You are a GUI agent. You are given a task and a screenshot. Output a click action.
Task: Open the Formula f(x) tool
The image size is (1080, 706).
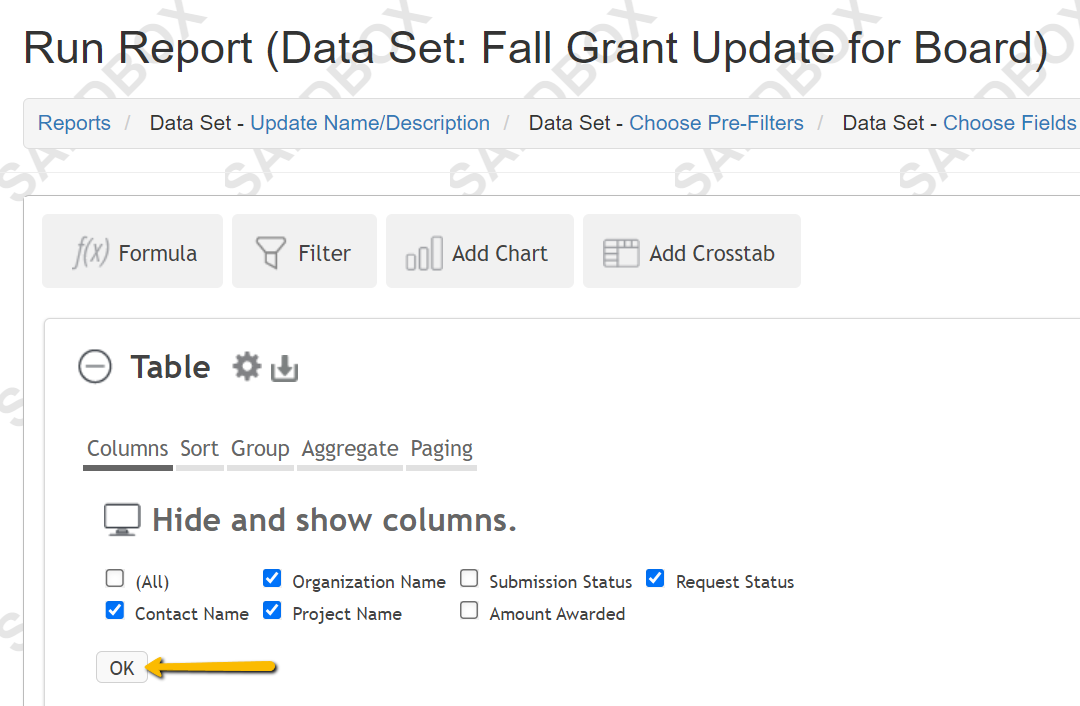[x=132, y=251]
